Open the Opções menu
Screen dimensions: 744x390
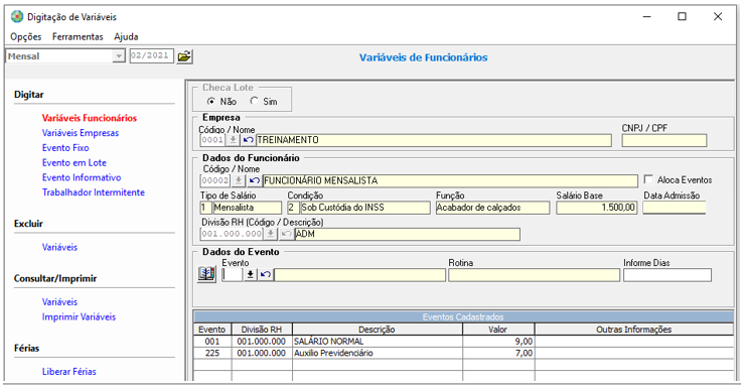[x=26, y=37]
